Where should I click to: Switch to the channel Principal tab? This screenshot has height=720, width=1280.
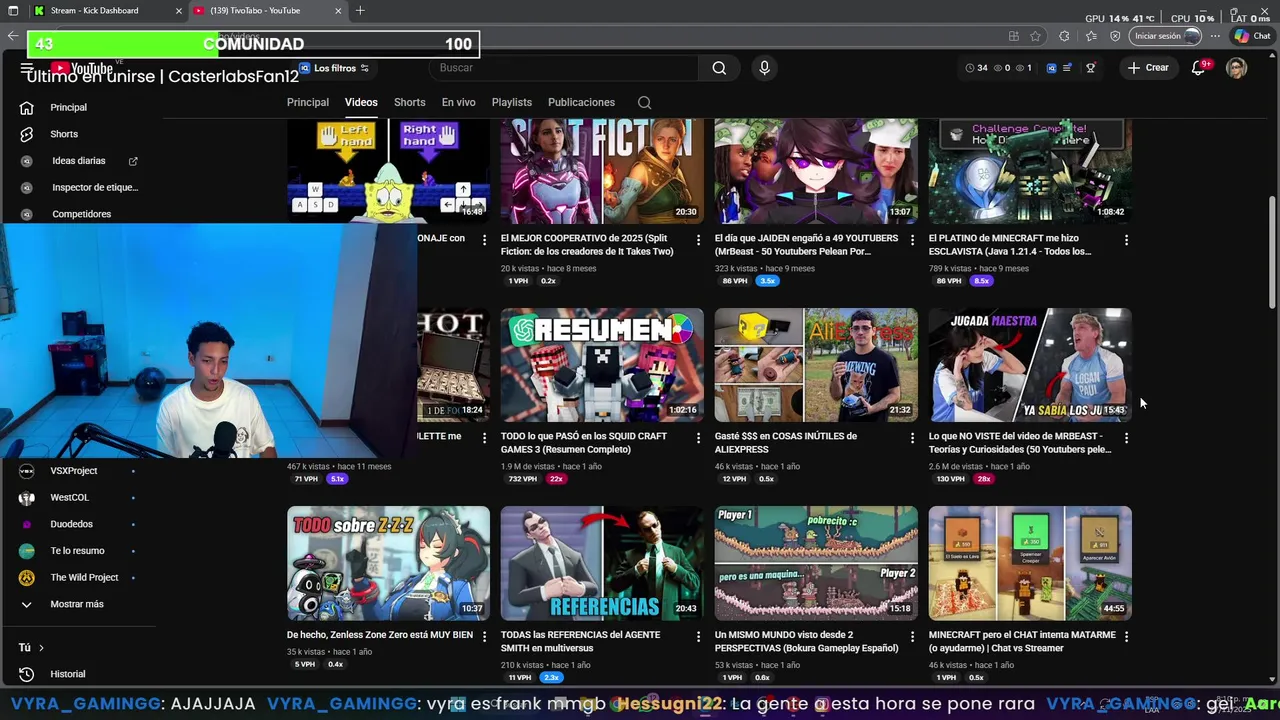308,102
